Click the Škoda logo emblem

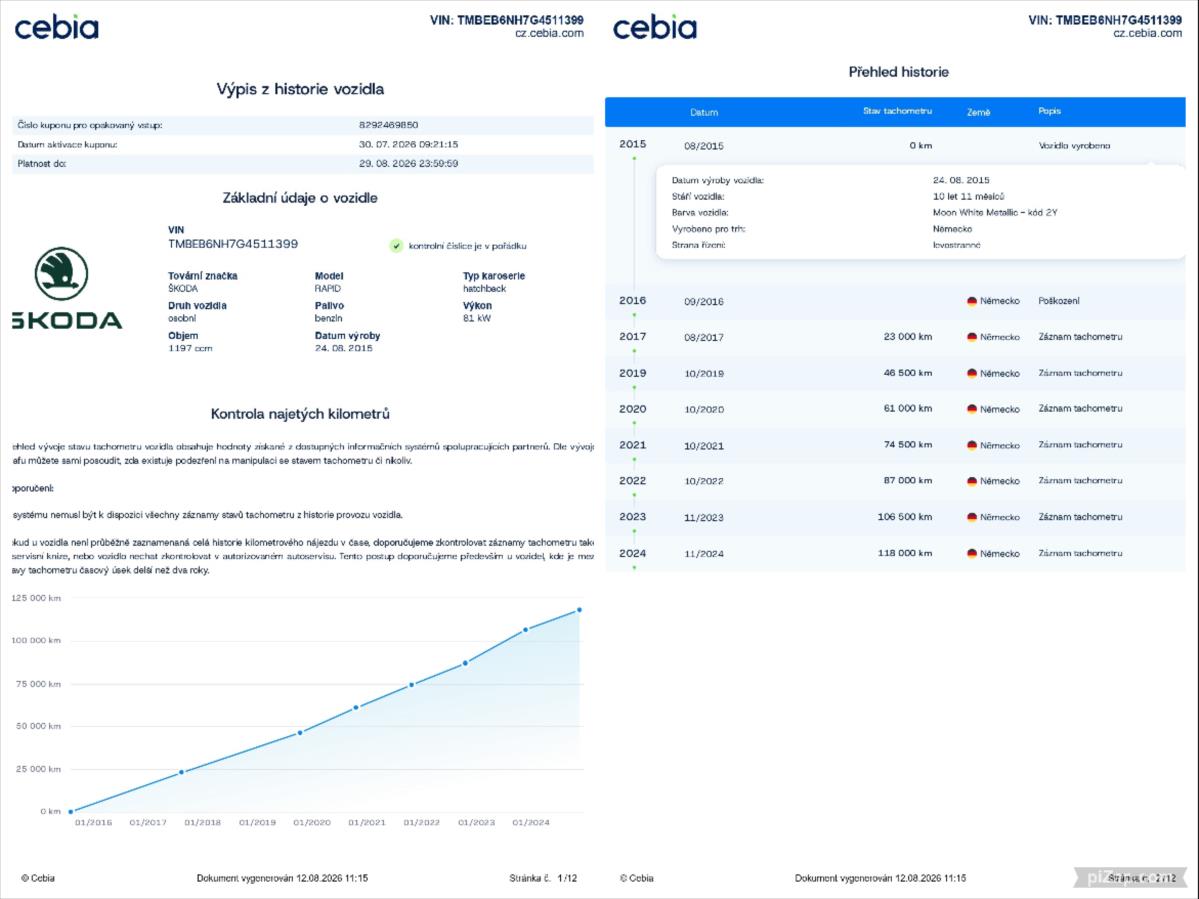pyautogui.click(x=61, y=274)
